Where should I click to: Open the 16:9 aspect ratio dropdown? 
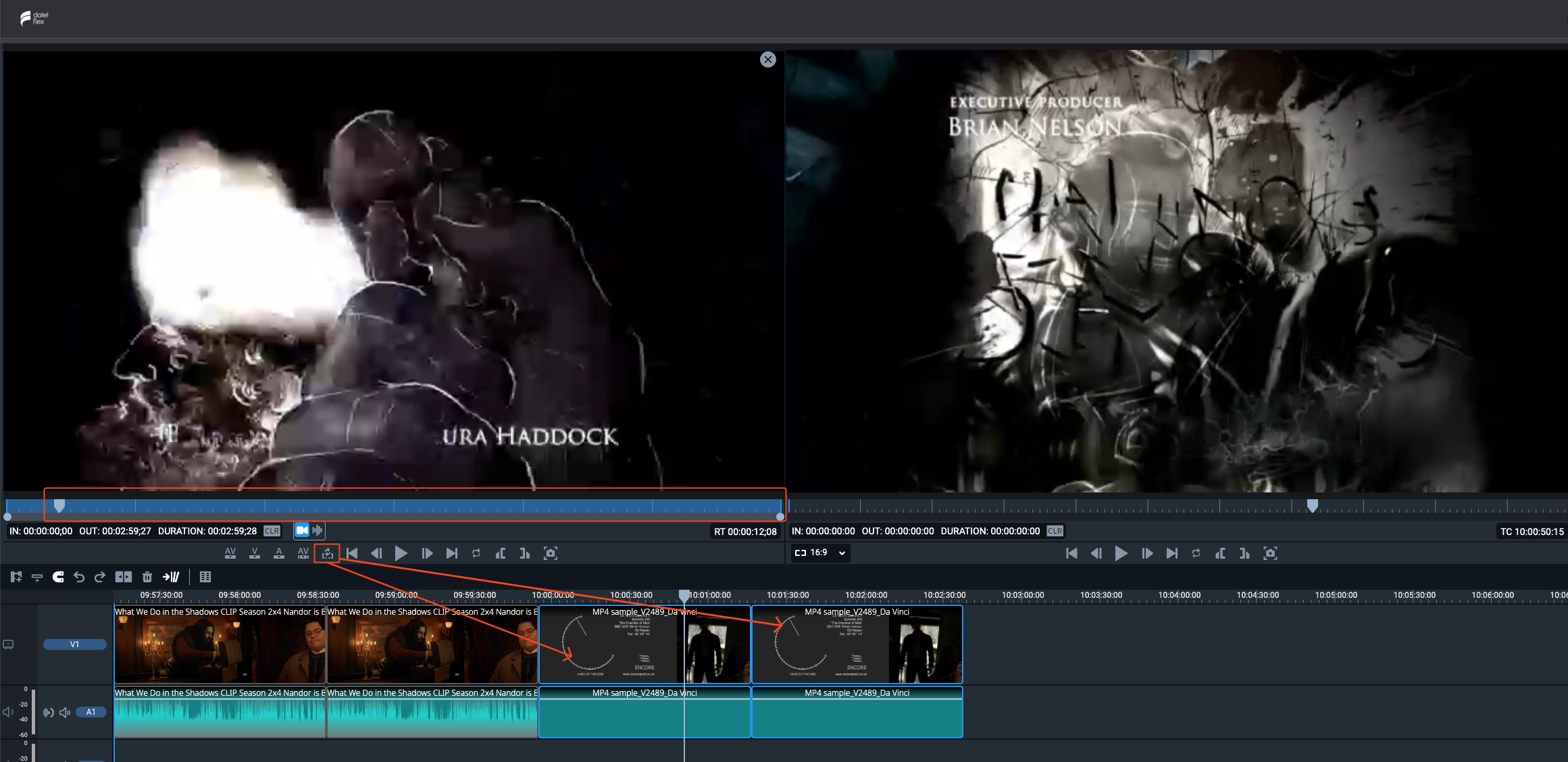coord(821,553)
